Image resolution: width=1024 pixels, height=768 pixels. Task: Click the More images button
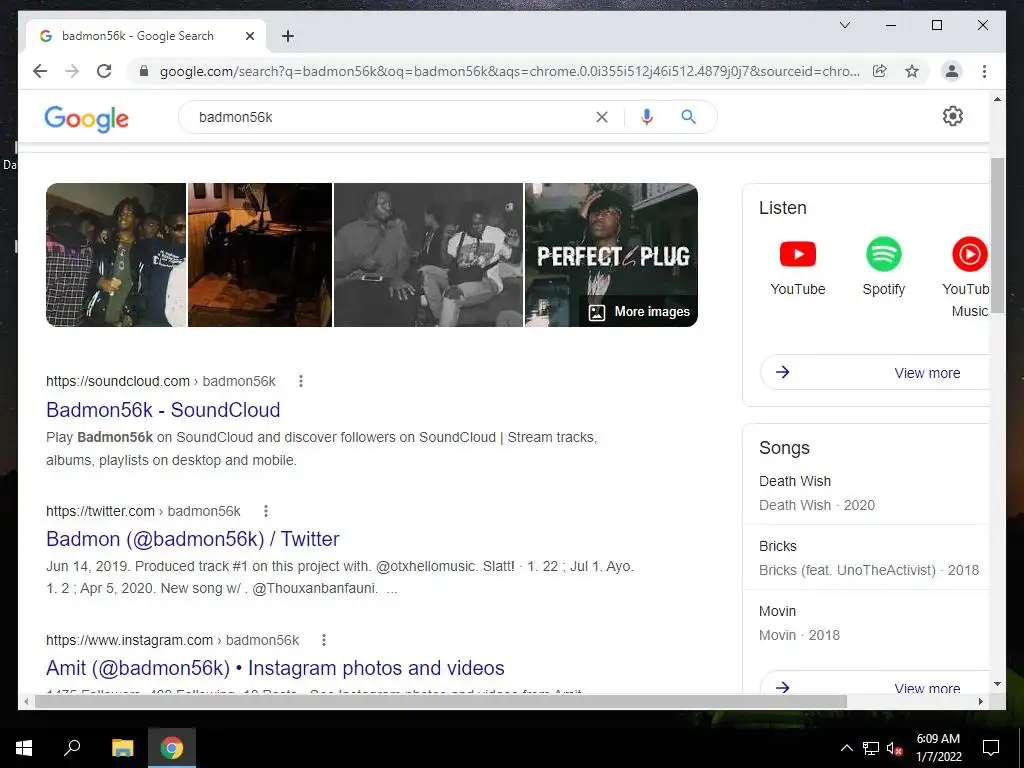tap(639, 312)
